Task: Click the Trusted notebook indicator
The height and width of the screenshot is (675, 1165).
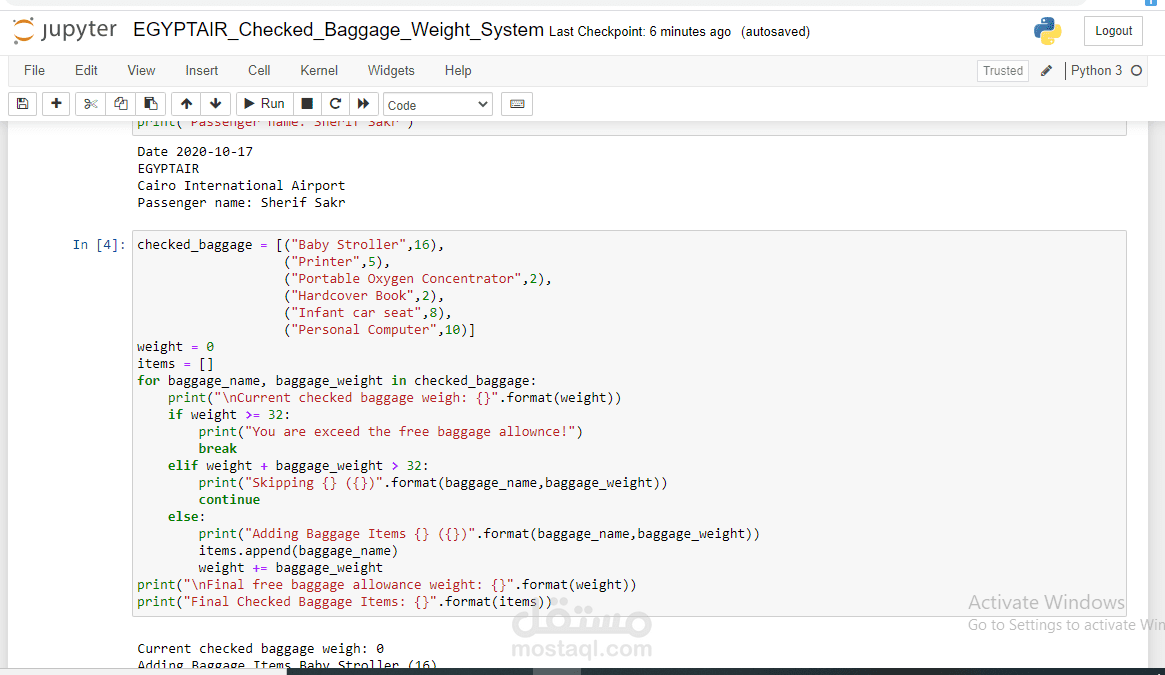Action: [x=1002, y=71]
